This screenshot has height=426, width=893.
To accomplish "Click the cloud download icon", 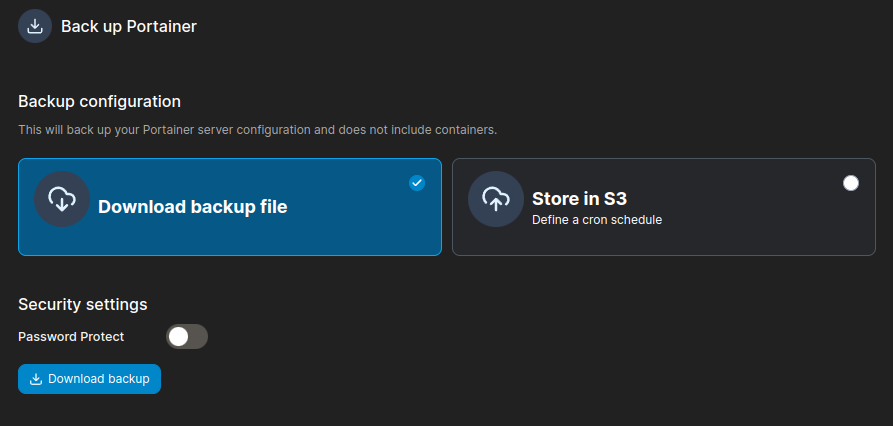I will pos(62,199).
